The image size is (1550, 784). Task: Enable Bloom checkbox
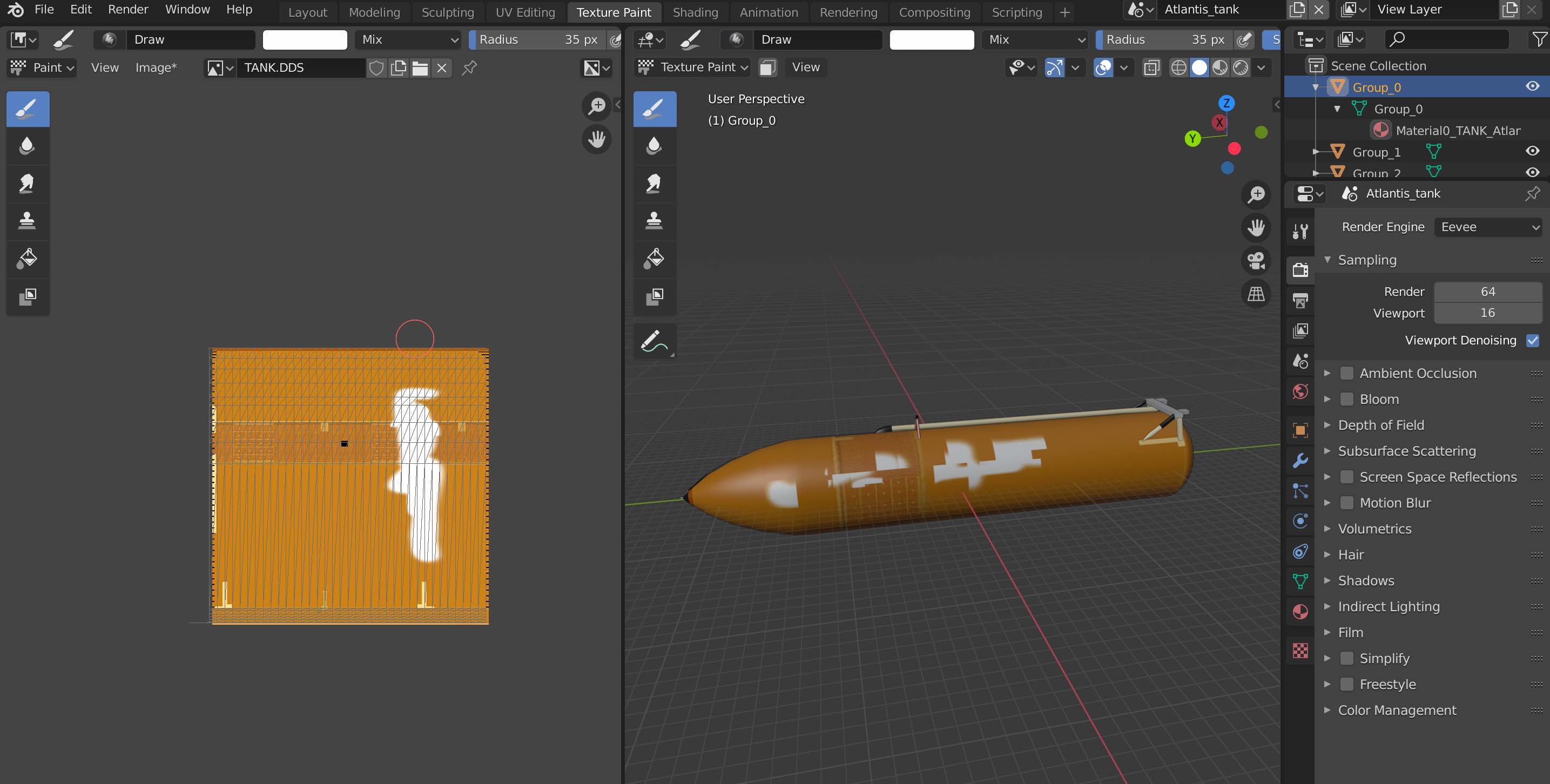[1346, 400]
